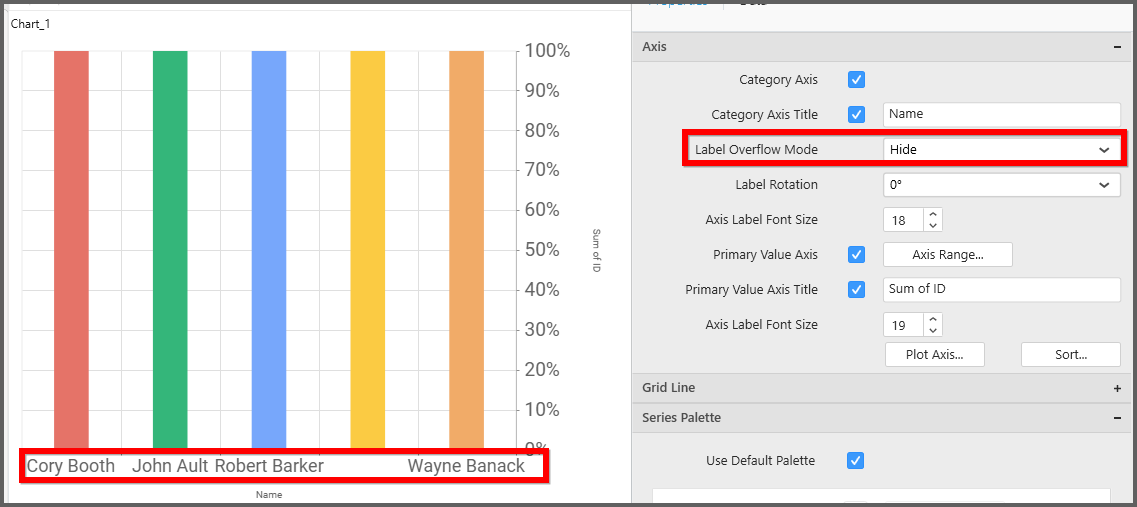This screenshot has width=1137, height=507.
Task: Expand the Grid Line section
Action: coord(1116,388)
